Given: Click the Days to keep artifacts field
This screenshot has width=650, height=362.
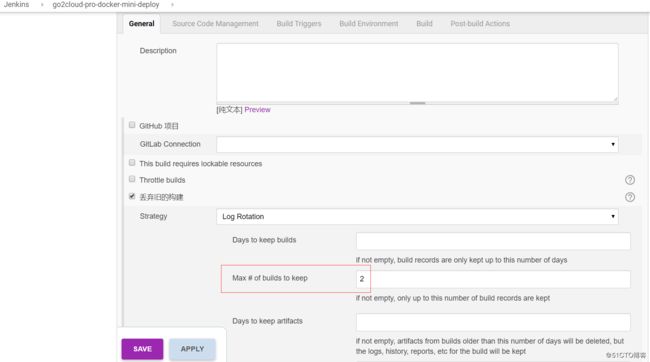Looking at the screenshot, I should click(x=493, y=322).
